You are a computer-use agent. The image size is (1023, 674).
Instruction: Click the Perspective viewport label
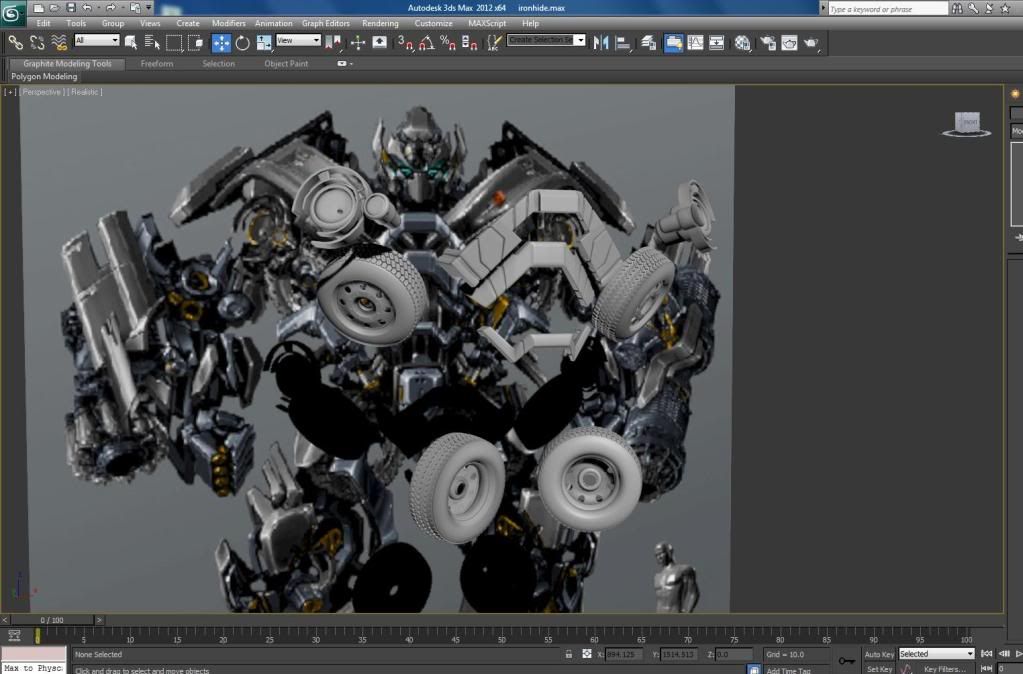[x=42, y=92]
